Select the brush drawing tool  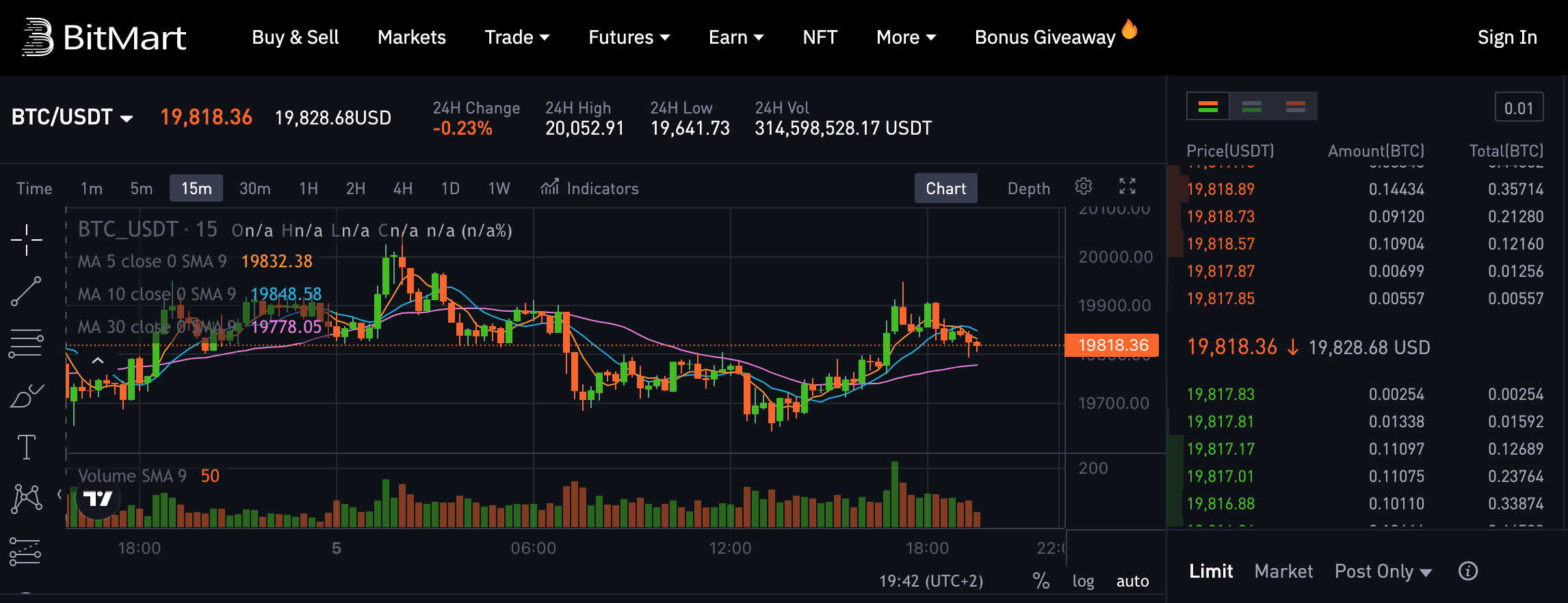coord(27,395)
